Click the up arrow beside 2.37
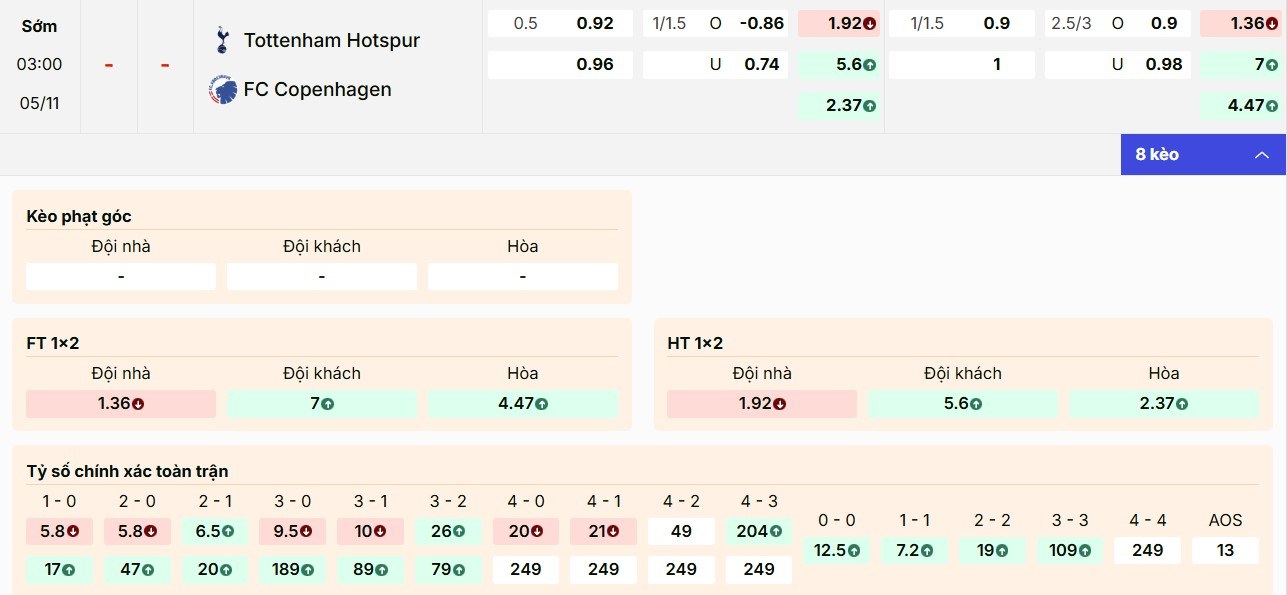The width and height of the screenshot is (1287, 595). pos(869,104)
